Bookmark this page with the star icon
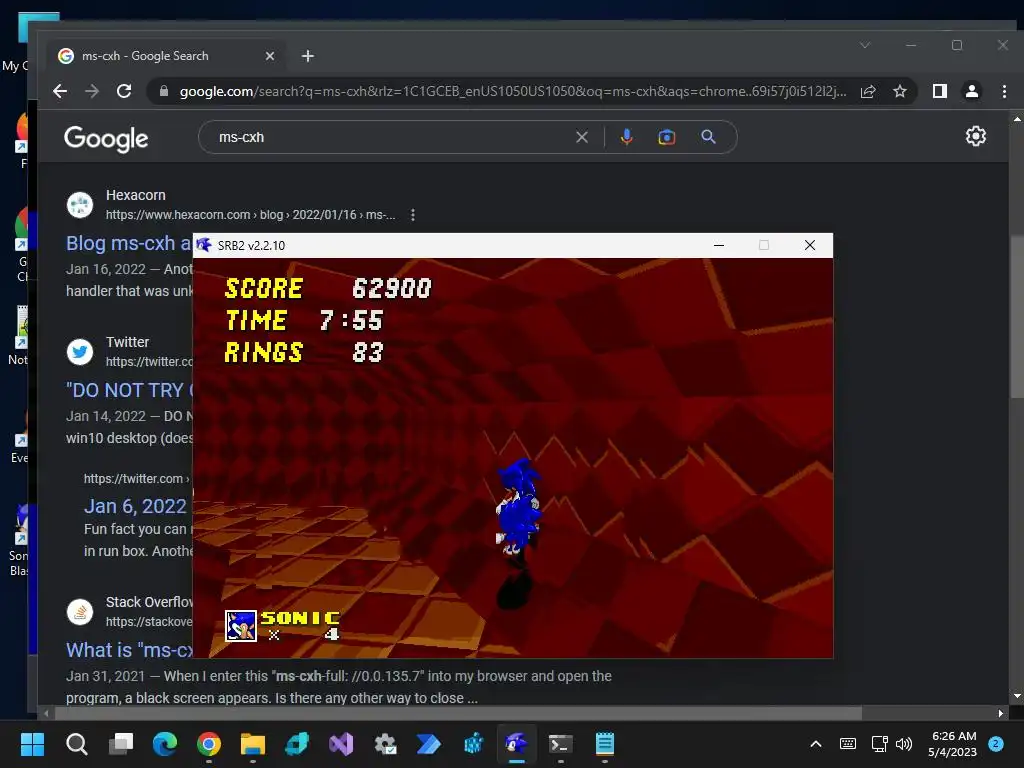Image resolution: width=1024 pixels, height=768 pixels. [900, 91]
